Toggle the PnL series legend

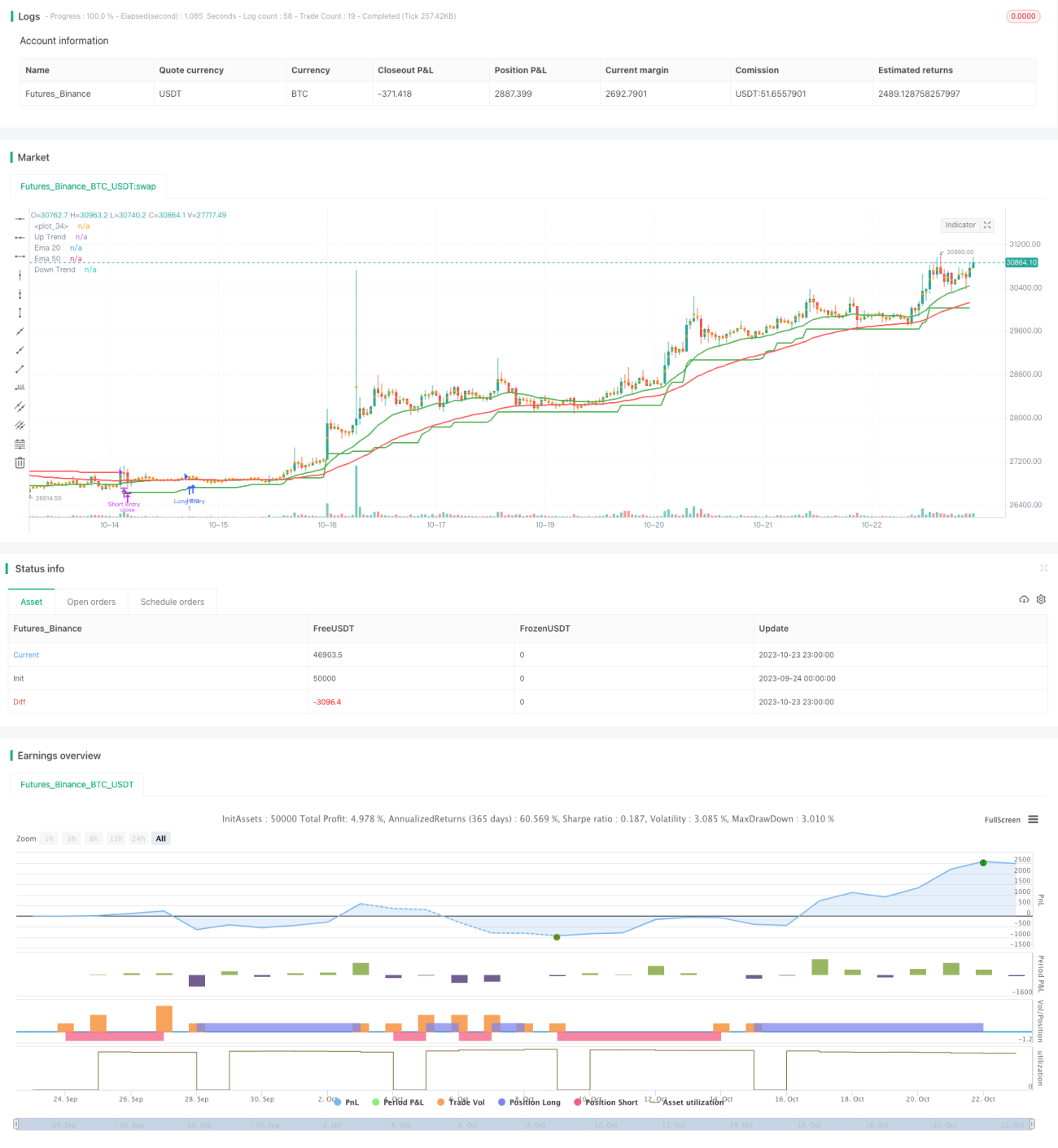click(346, 1102)
